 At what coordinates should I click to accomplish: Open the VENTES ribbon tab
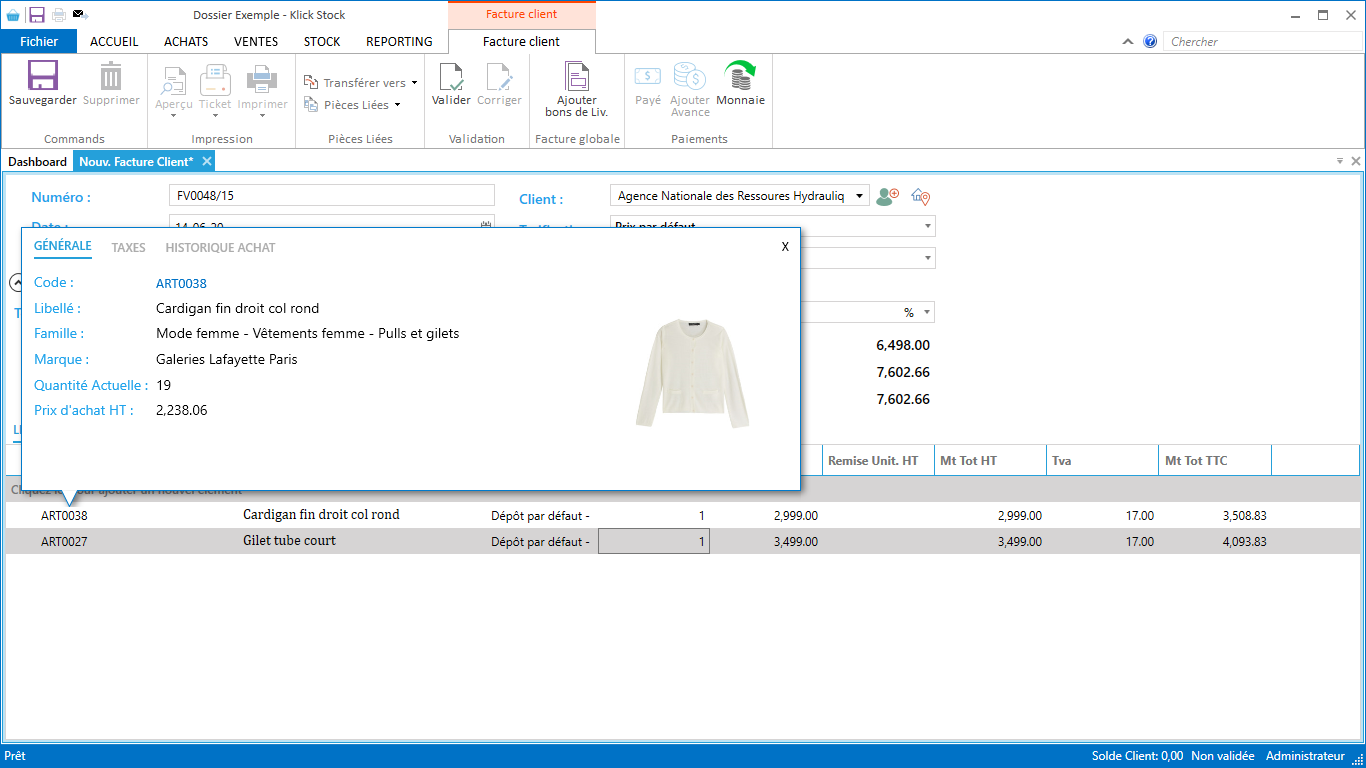tap(256, 42)
